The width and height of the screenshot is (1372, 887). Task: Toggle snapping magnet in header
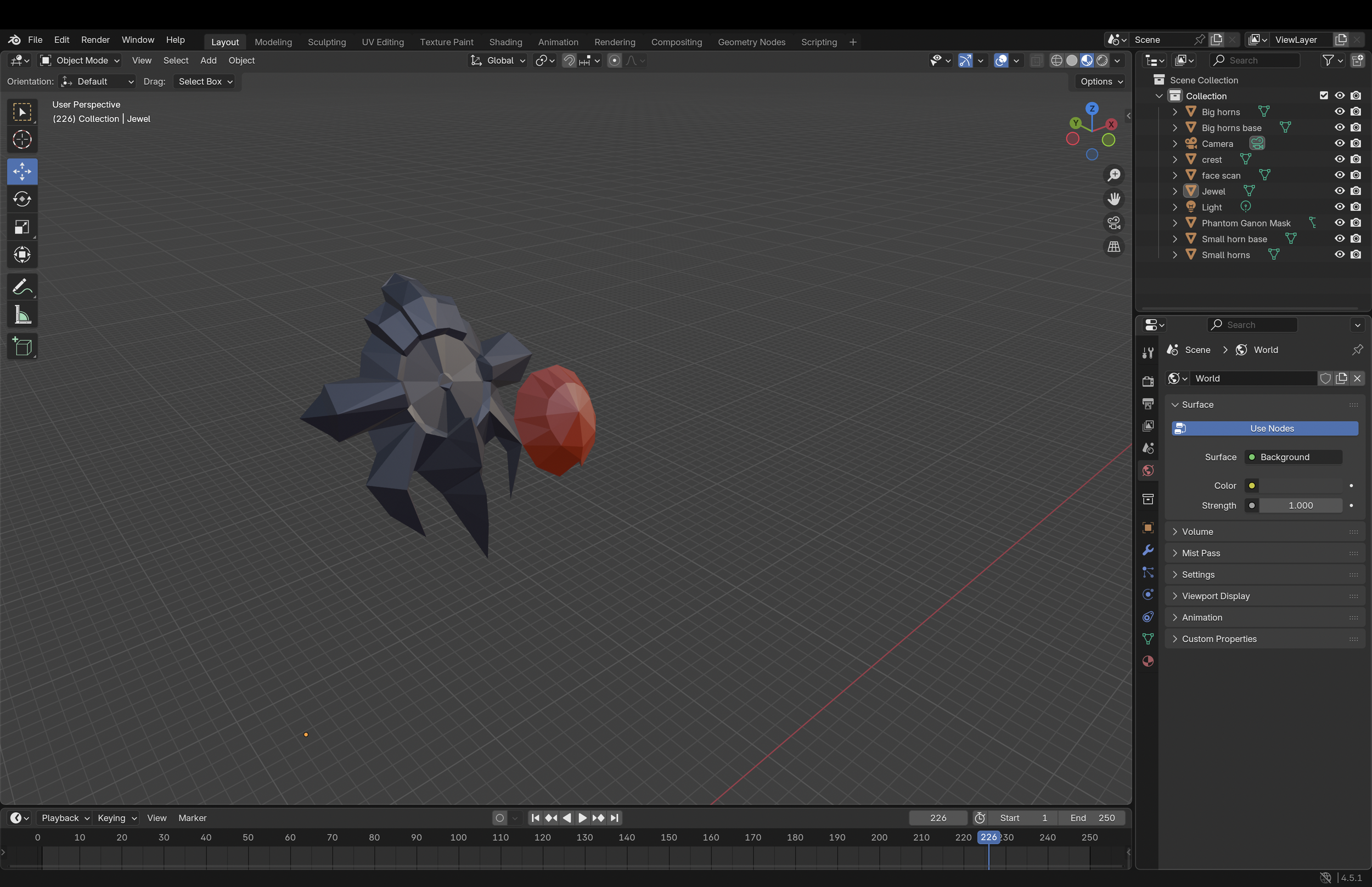tap(569, 60)
